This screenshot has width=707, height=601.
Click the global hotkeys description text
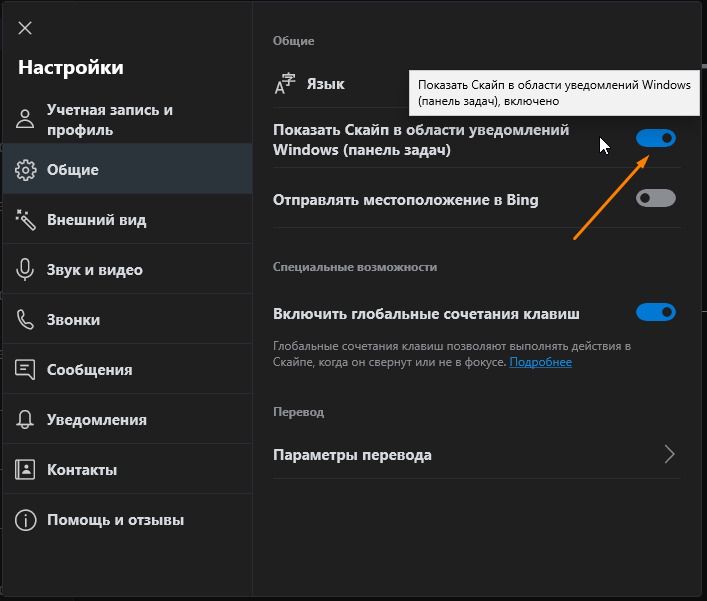point(452,354)
